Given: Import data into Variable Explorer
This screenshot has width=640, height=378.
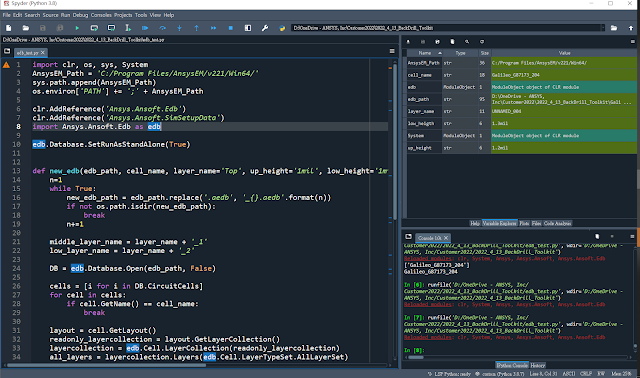Looking at the screenshot, I should pos(408,42).
